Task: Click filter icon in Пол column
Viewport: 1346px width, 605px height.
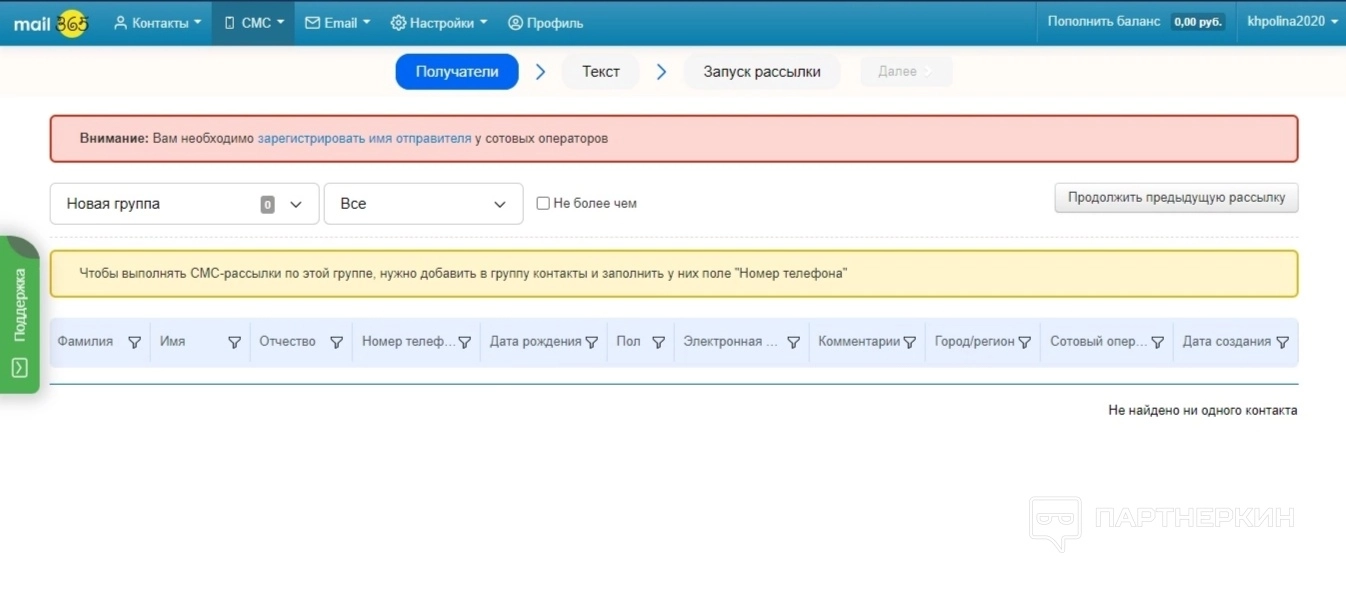Action: tap(658, 342)
